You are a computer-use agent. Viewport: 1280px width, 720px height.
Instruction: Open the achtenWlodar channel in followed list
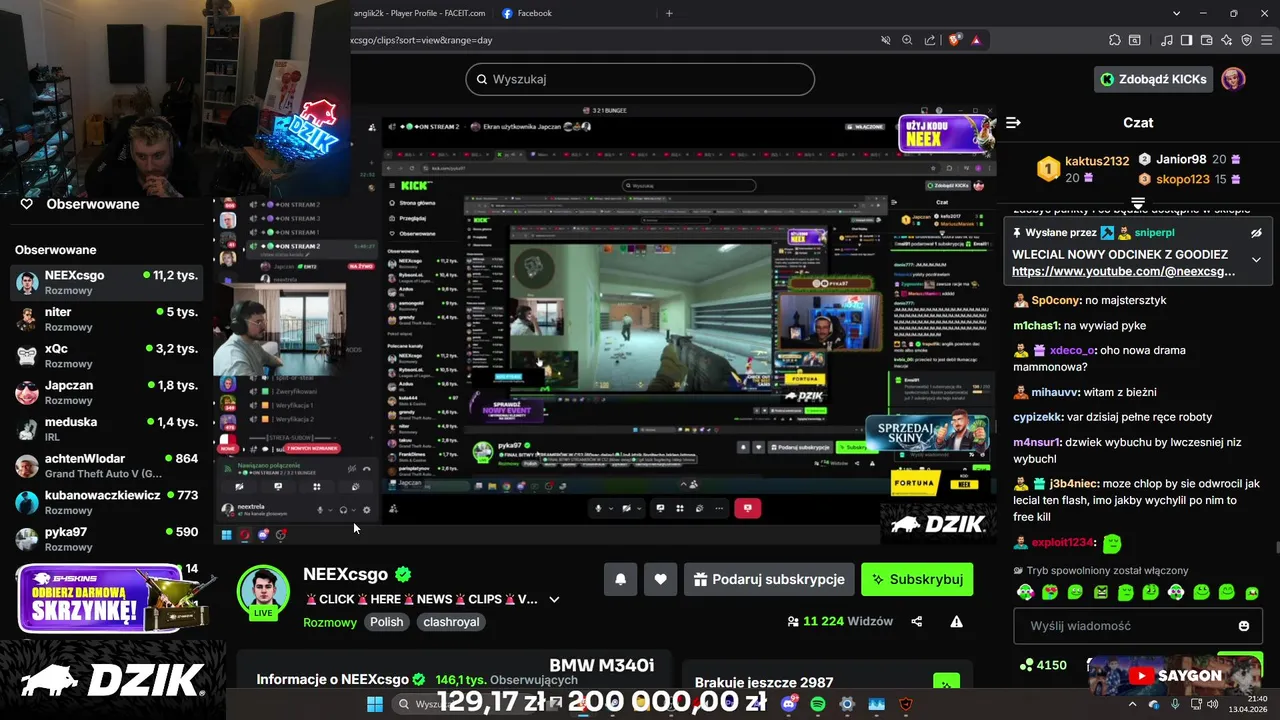(x=107, y=466)
